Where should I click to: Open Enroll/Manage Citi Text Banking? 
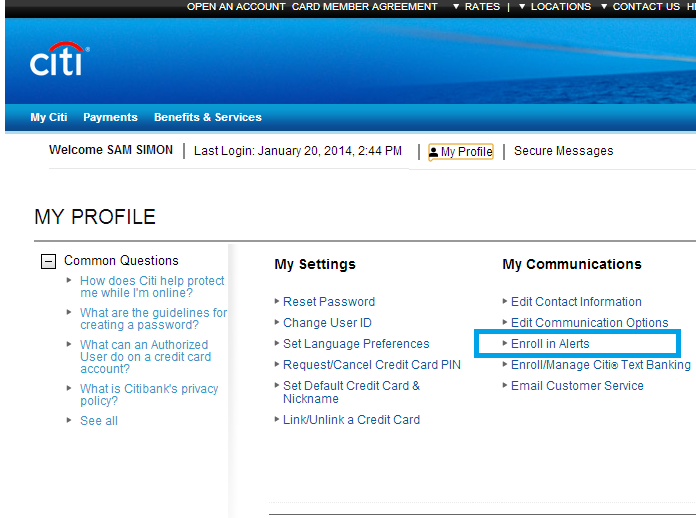(601, 364)
